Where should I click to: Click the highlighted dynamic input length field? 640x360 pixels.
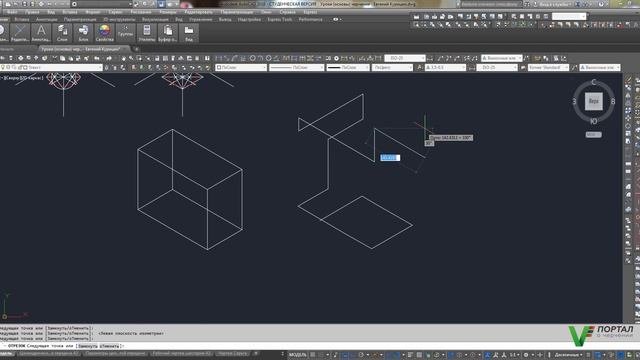tap(390, 158)
